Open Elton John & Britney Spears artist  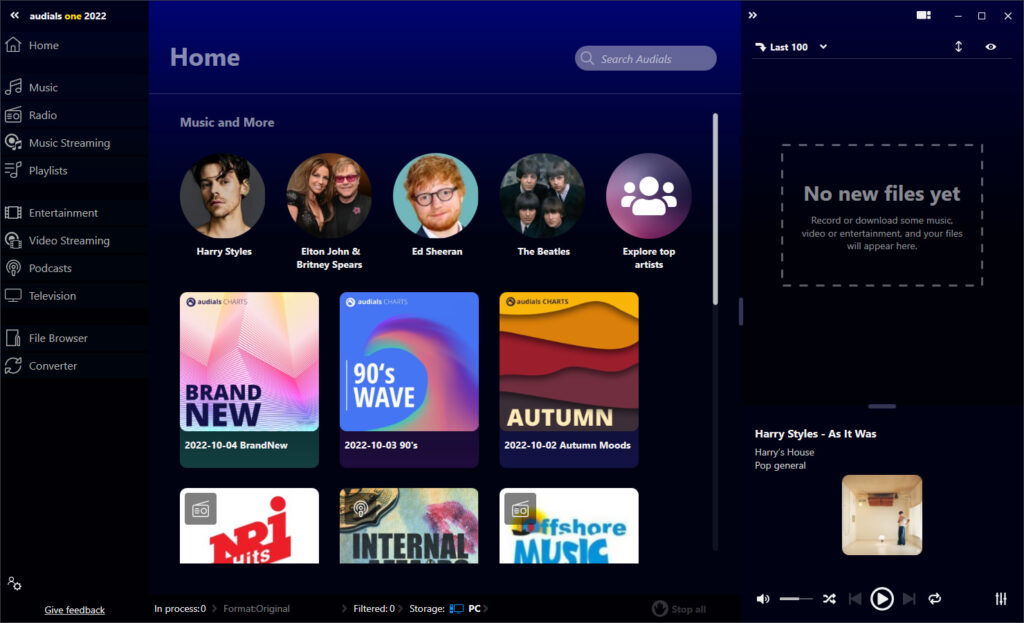click(329, 195)
